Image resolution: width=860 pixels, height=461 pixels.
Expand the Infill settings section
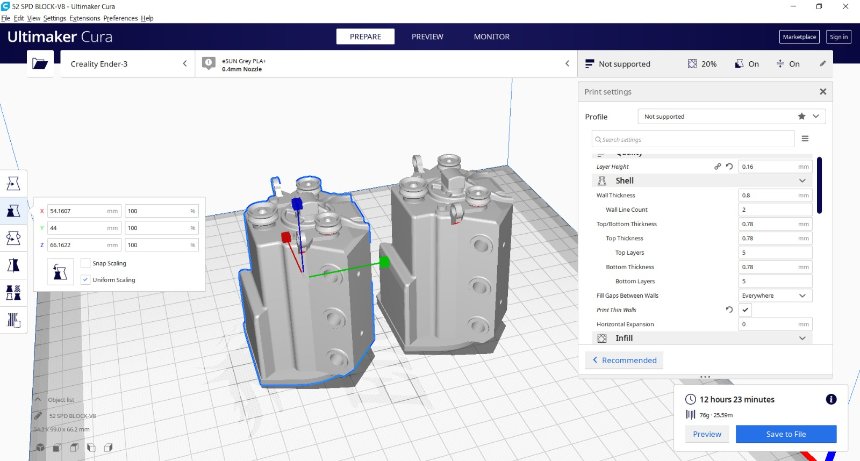click(702, 338)
